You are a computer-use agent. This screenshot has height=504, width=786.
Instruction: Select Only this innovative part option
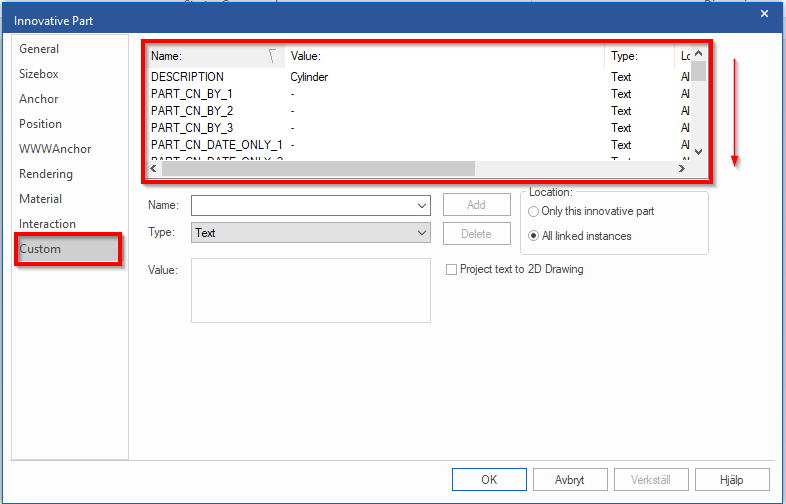[x=592, y=212]
